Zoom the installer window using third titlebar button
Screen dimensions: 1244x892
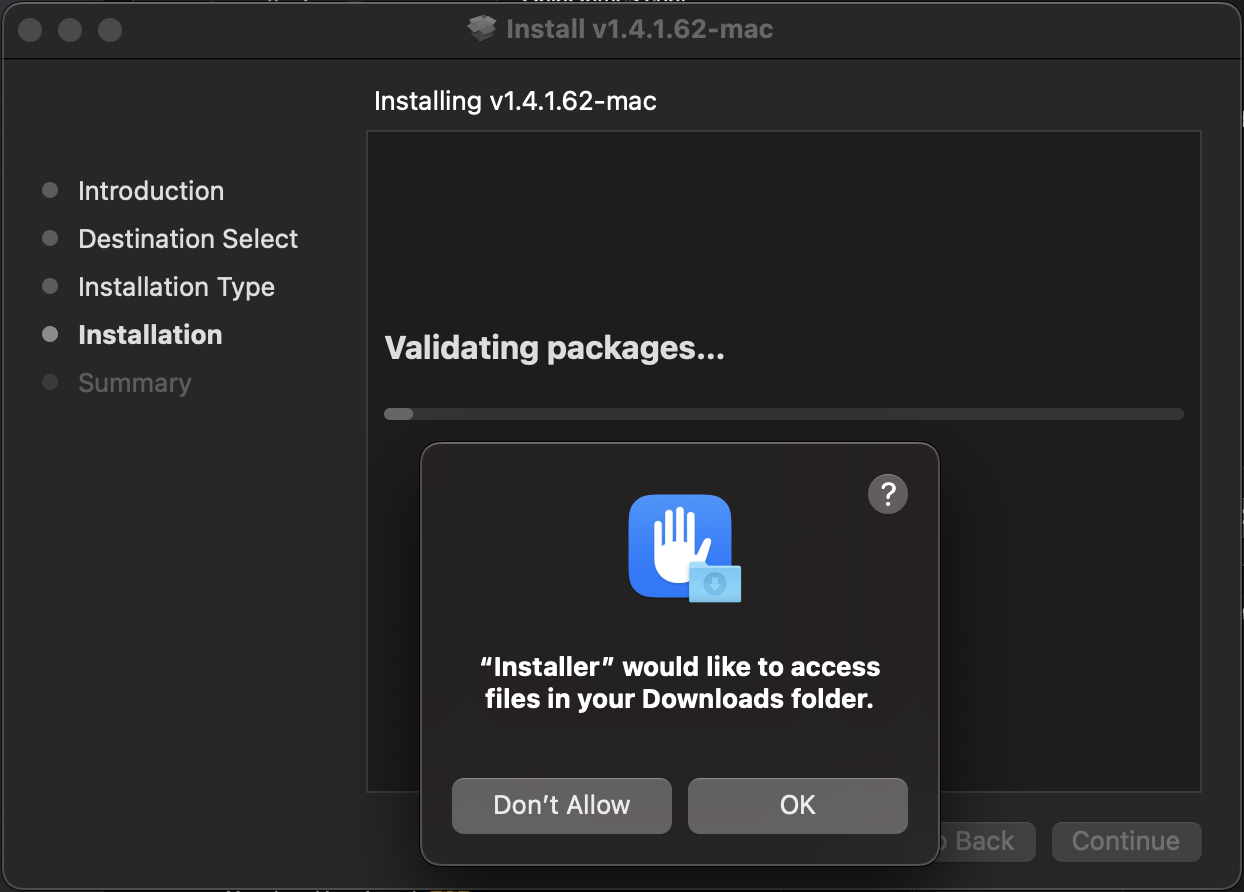coord(110,30)
